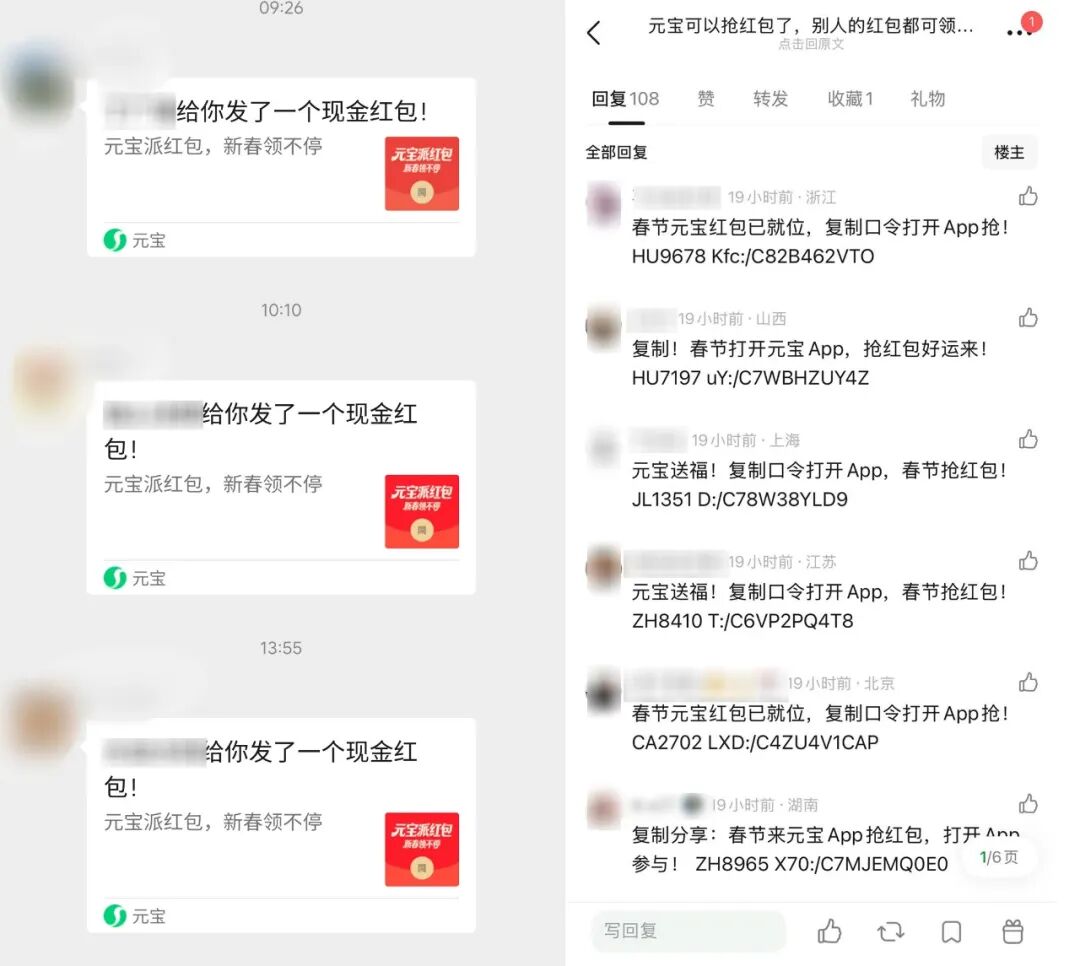The image size is (1080, 966).
Task: Tap the 1/6页 page indicator
Action: tap(998, 857)
